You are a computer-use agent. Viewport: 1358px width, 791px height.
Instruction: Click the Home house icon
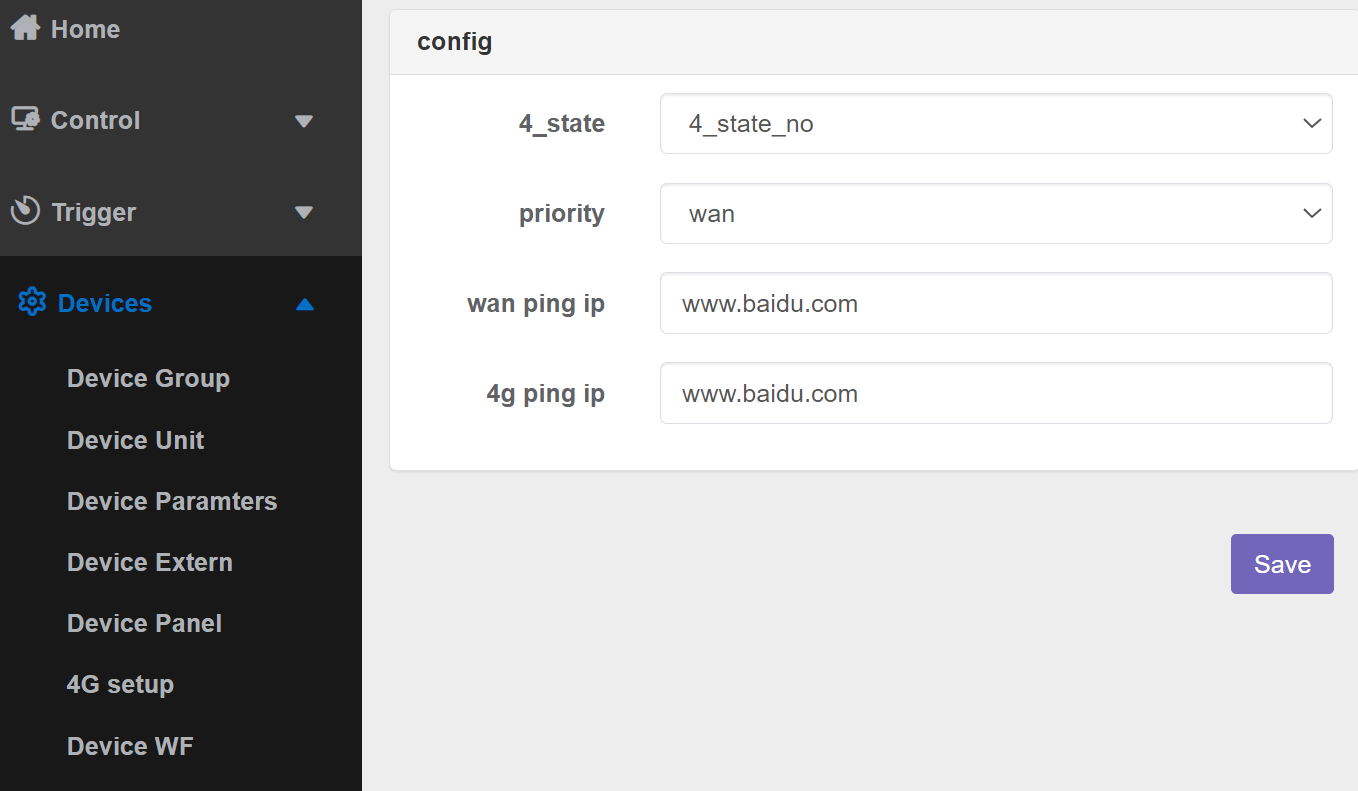tap(25, 28)
